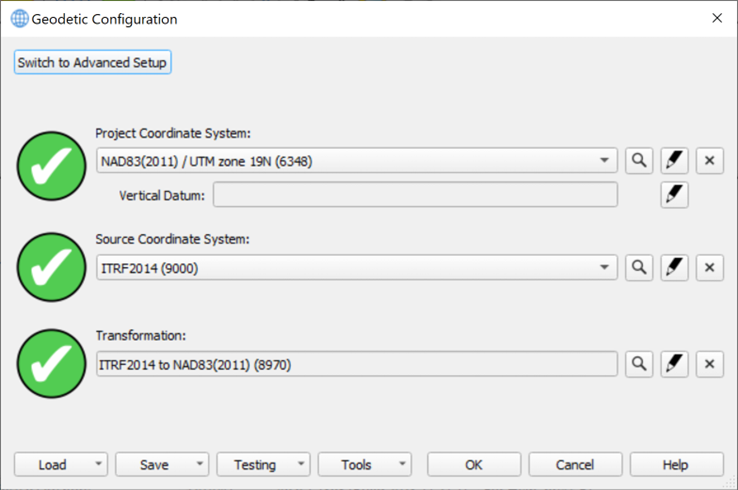Expand the Save button arrow menu

(200, 464)
